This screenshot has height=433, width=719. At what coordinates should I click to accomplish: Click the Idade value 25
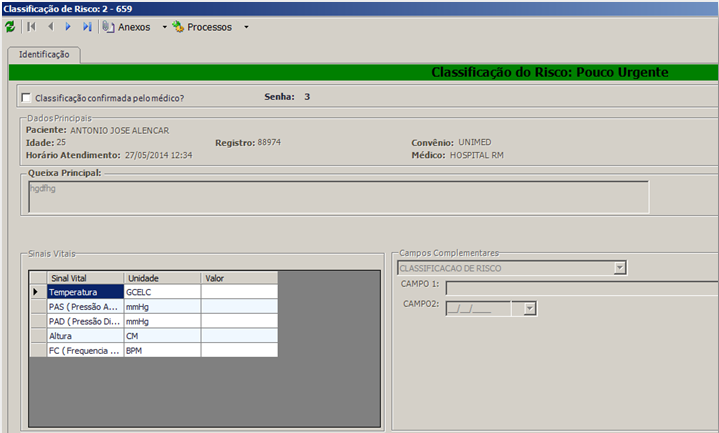[x=61, y=142]
